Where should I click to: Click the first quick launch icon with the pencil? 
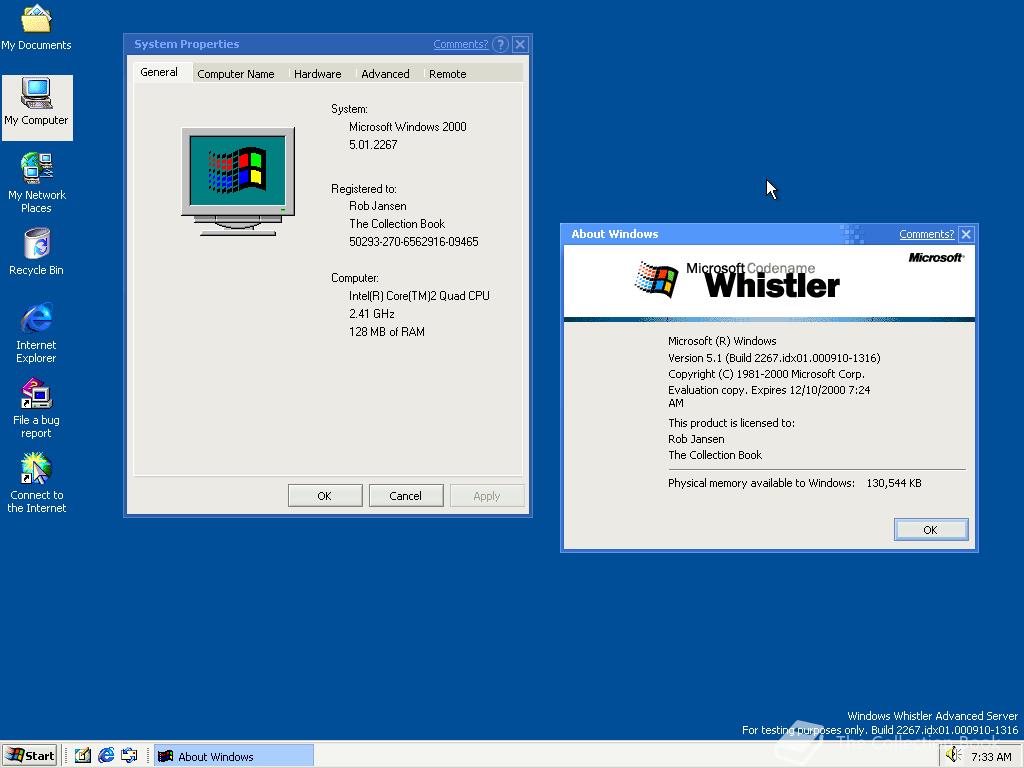point(82,756)
